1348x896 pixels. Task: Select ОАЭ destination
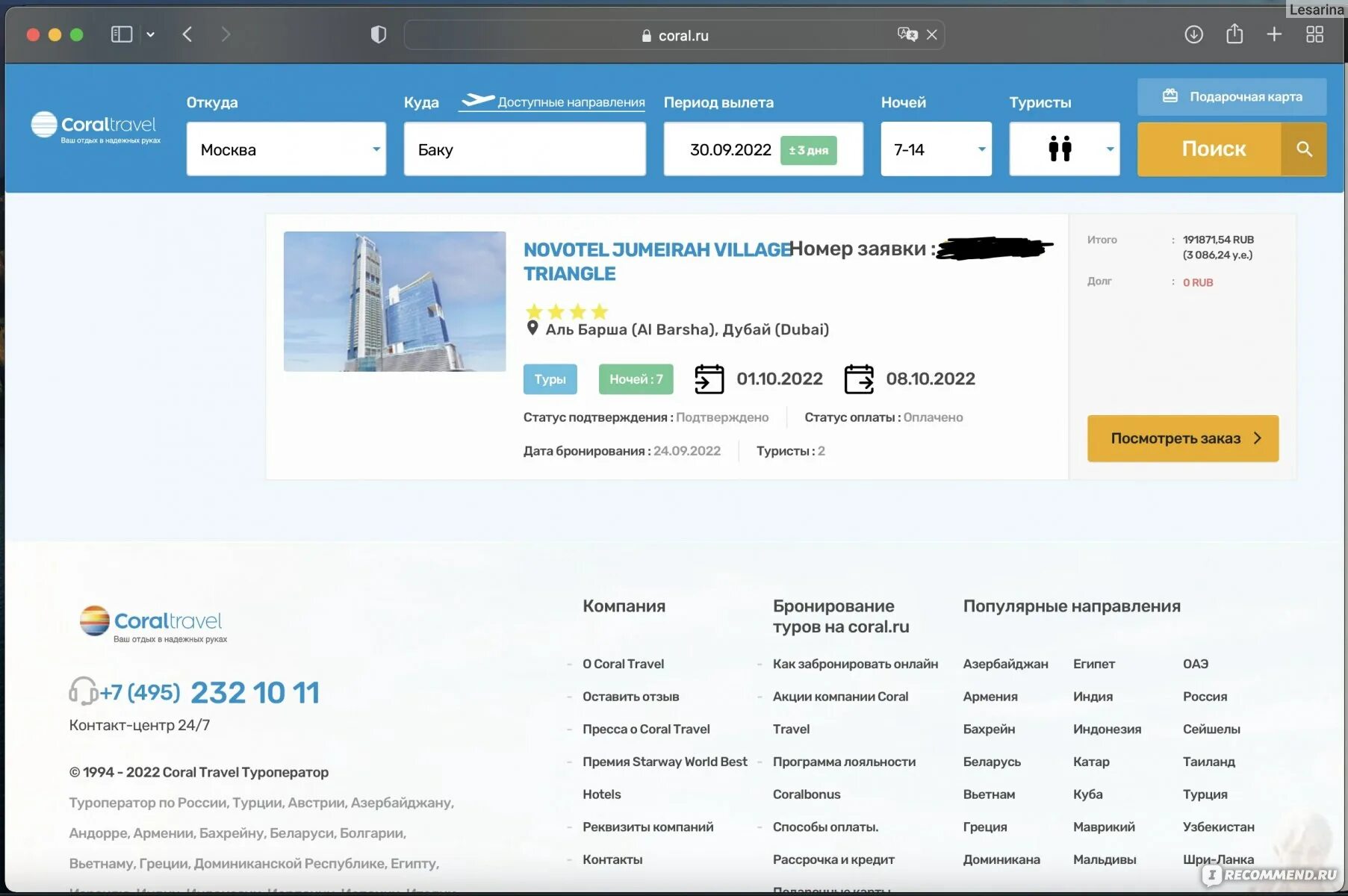1196,664
